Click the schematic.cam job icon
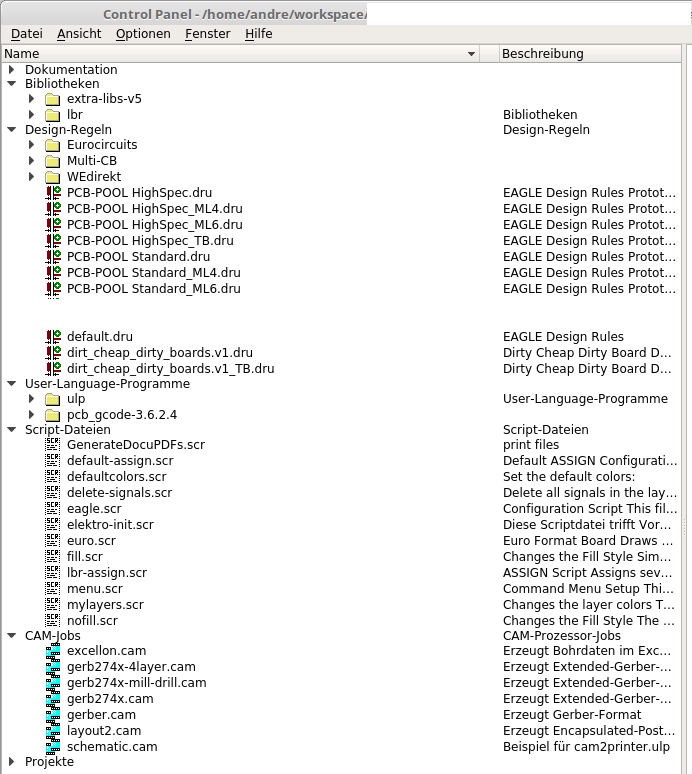Viewport: 692px width, 774px height. [x=53, y=747]
